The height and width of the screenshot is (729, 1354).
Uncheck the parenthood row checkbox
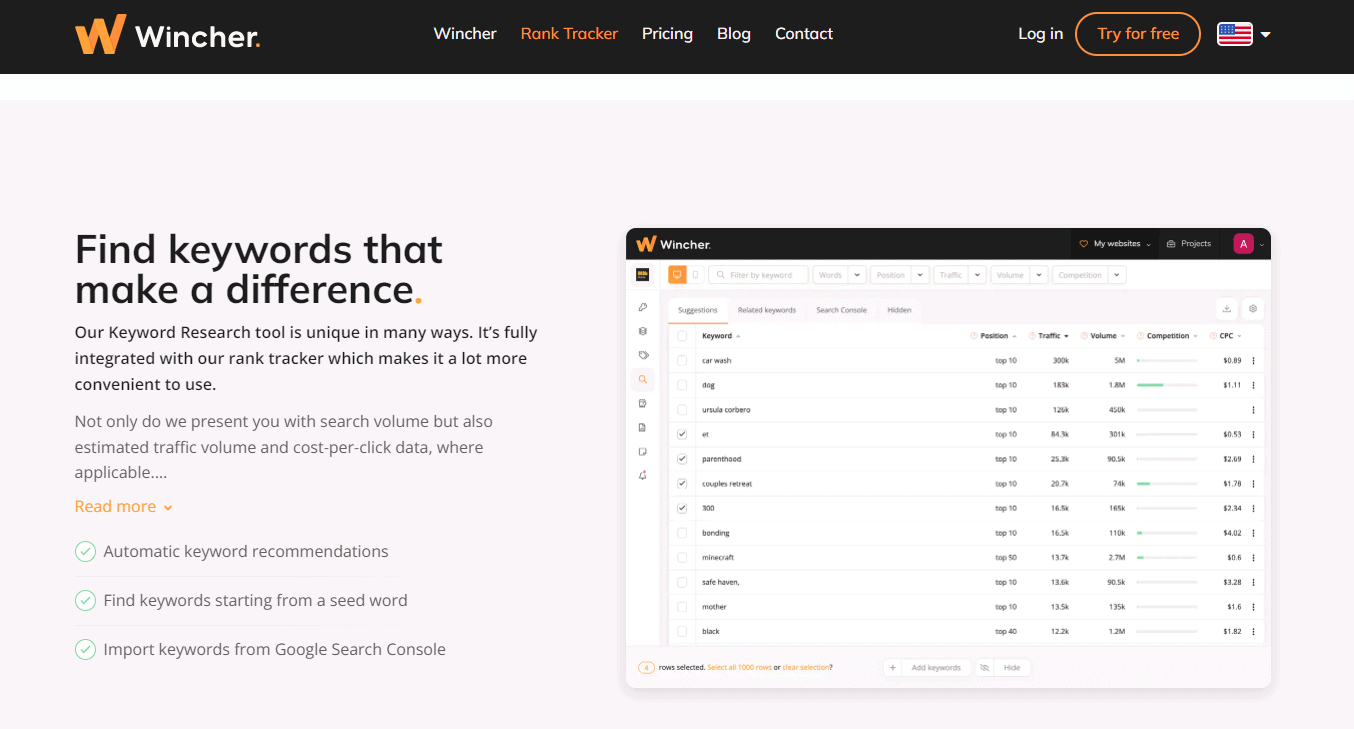(x=682, y=459)
